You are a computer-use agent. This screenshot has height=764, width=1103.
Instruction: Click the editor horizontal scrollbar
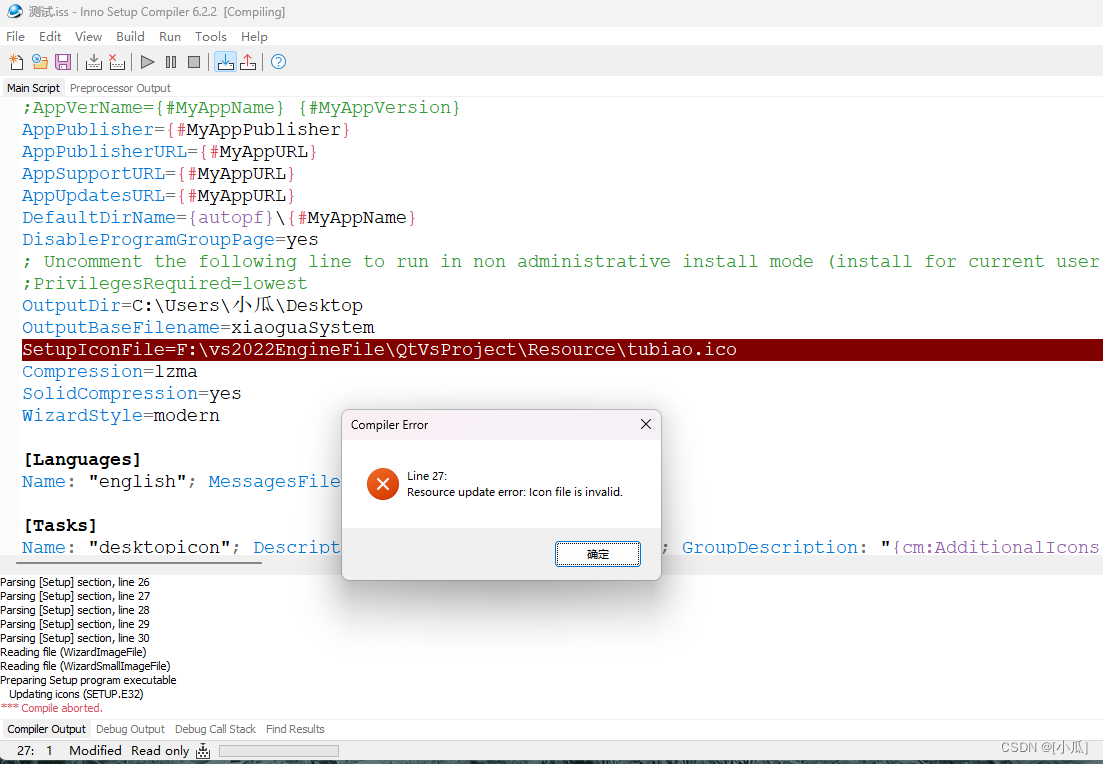click(139, 563)
